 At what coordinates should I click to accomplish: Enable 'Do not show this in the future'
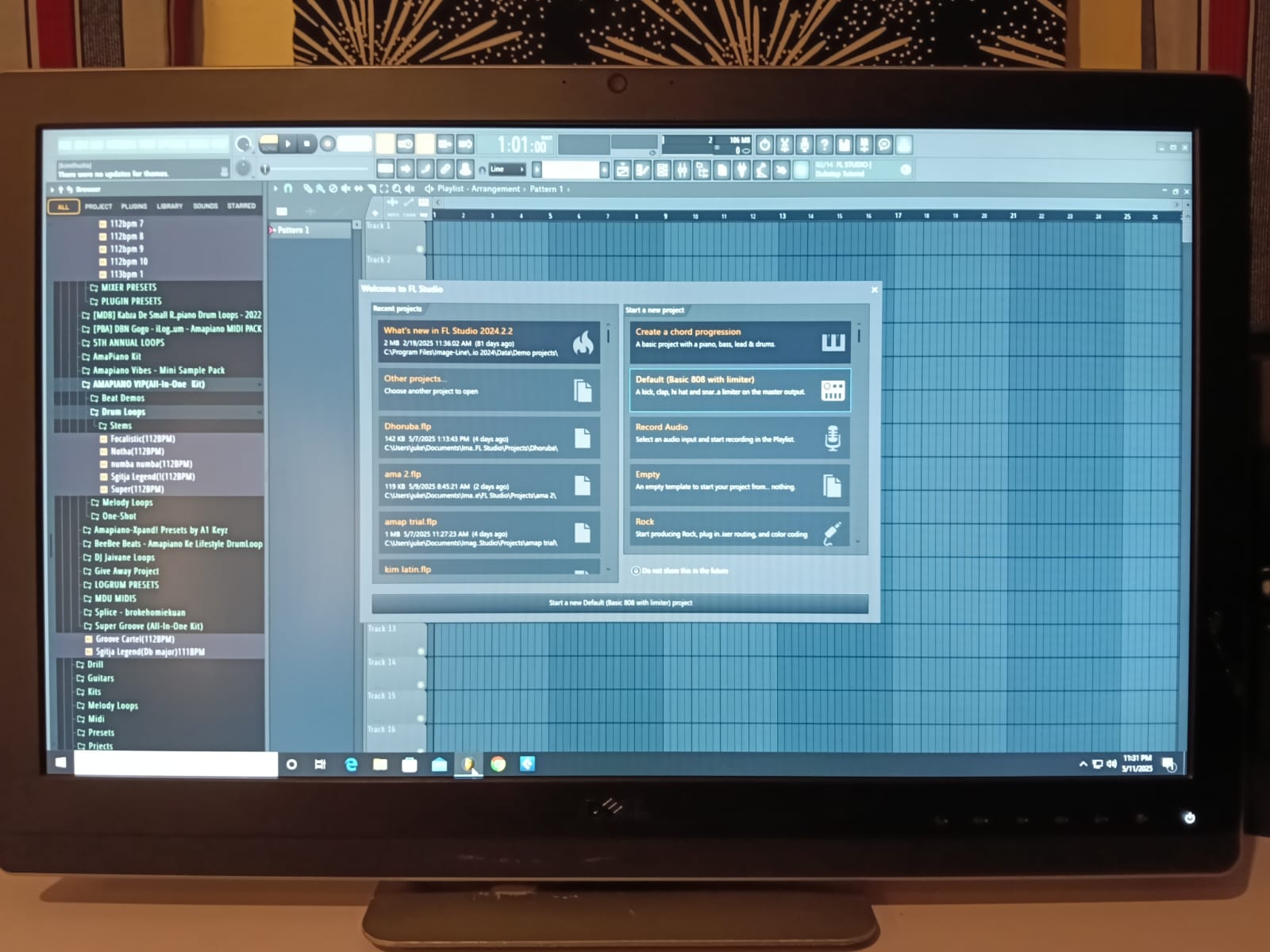point(636,570)
